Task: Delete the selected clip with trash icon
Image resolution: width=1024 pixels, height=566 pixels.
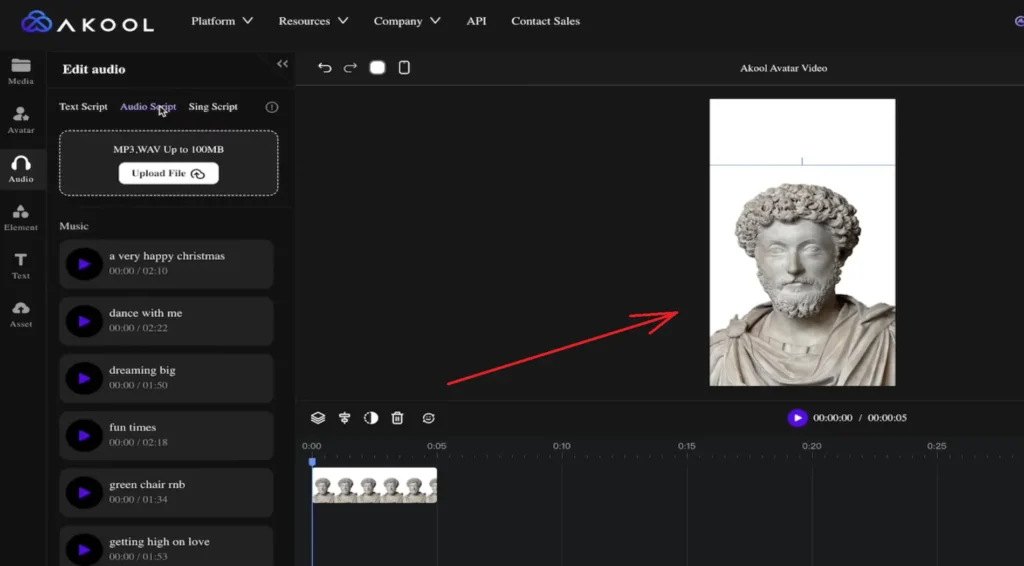Action: tap(397, 418)
